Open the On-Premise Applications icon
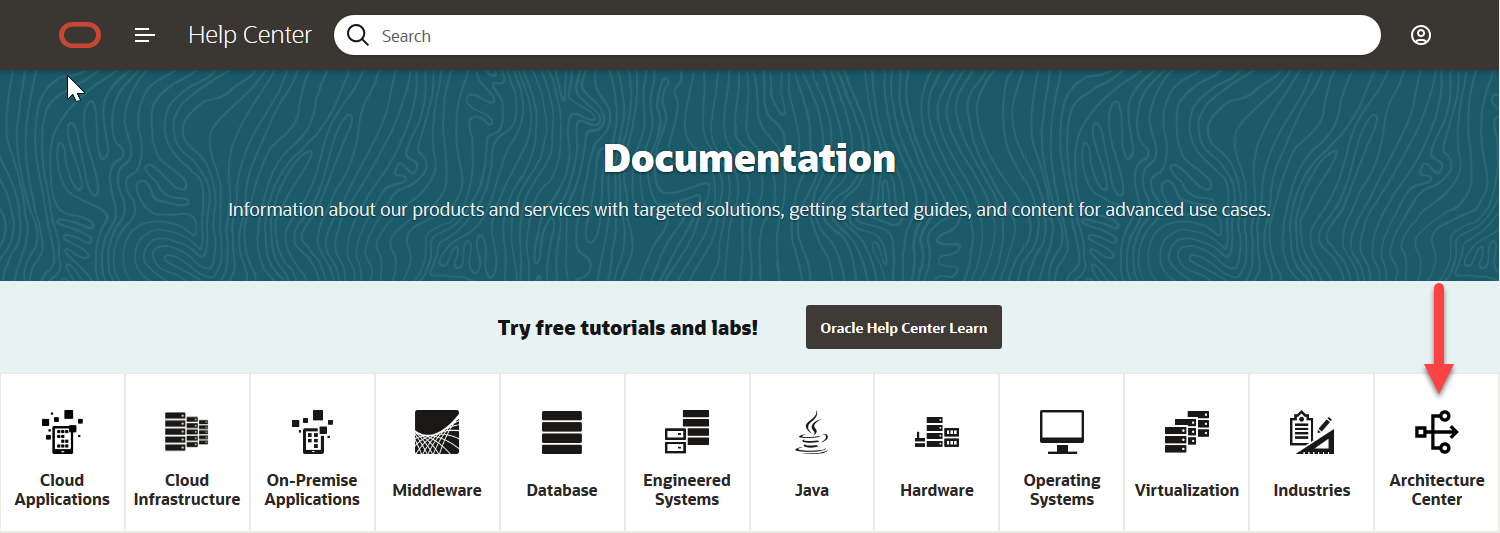This screenshot has width=1500, height=533. [312, 432]
